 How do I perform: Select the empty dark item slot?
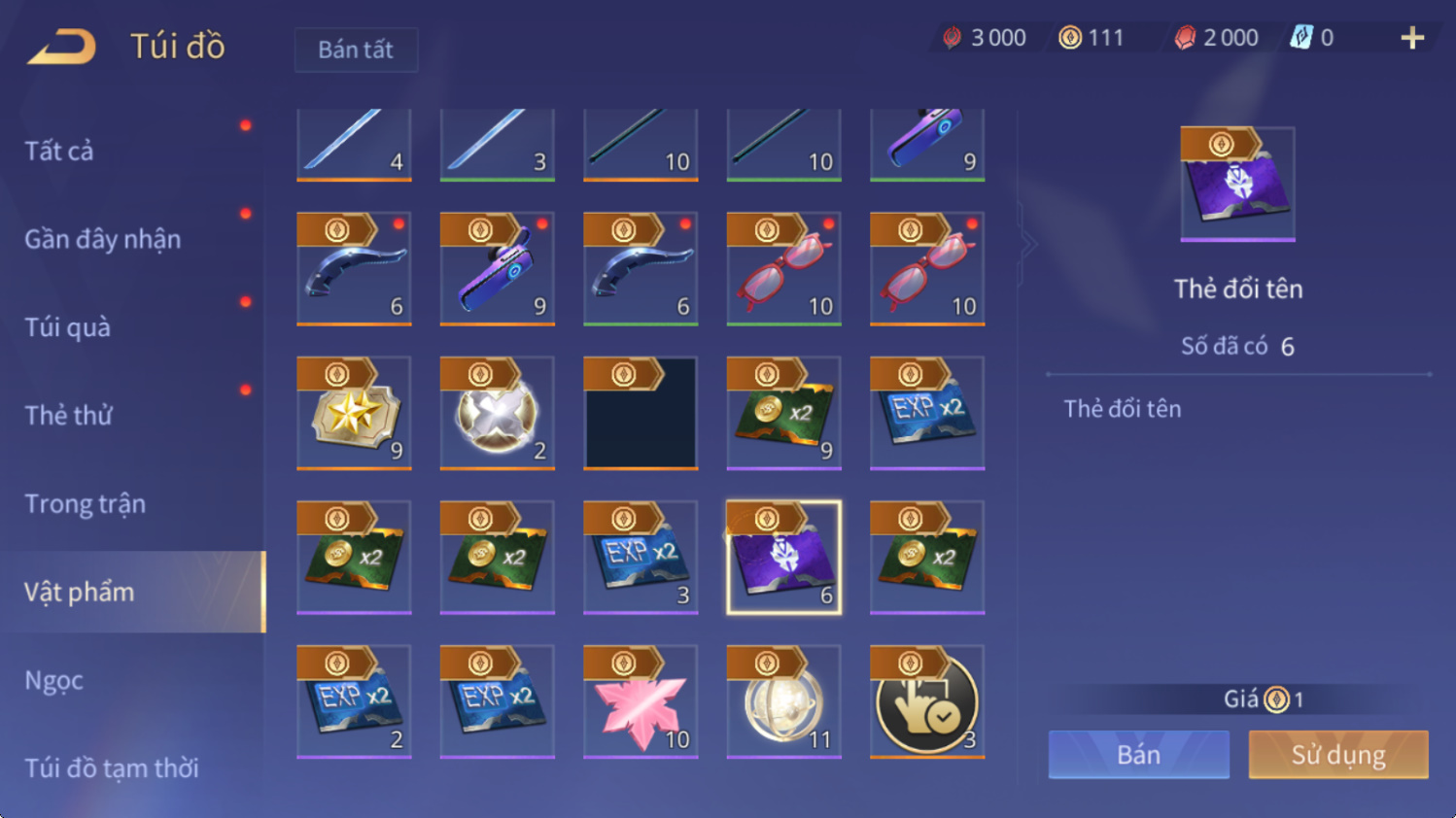tap(641, 413)
